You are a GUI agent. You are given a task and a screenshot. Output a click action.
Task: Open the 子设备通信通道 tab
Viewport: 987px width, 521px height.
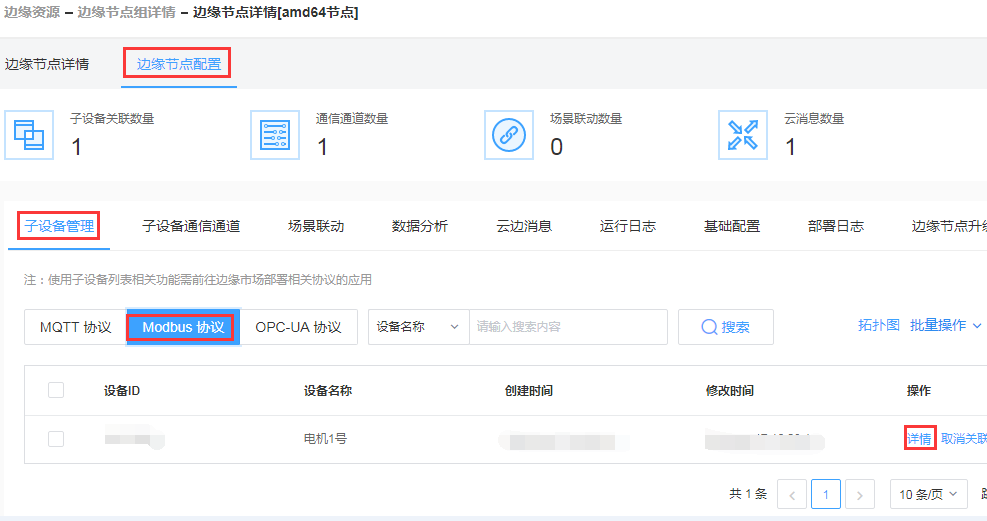(191, 226)
